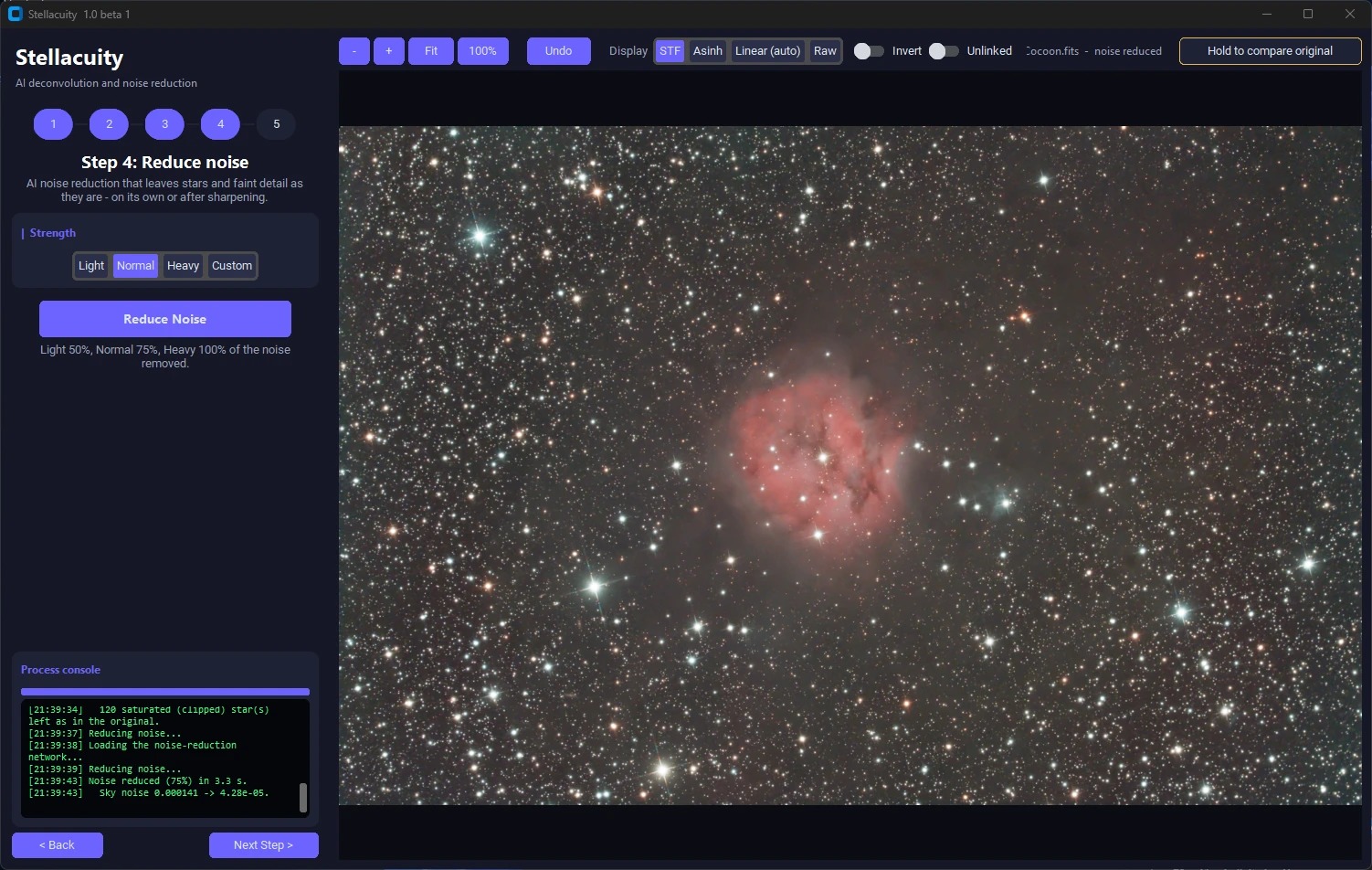Open step 5 in the wizard
Image resolution: width=1372 pixels, height=870 pixels.
pyautogui.click(x=276, y=124)
